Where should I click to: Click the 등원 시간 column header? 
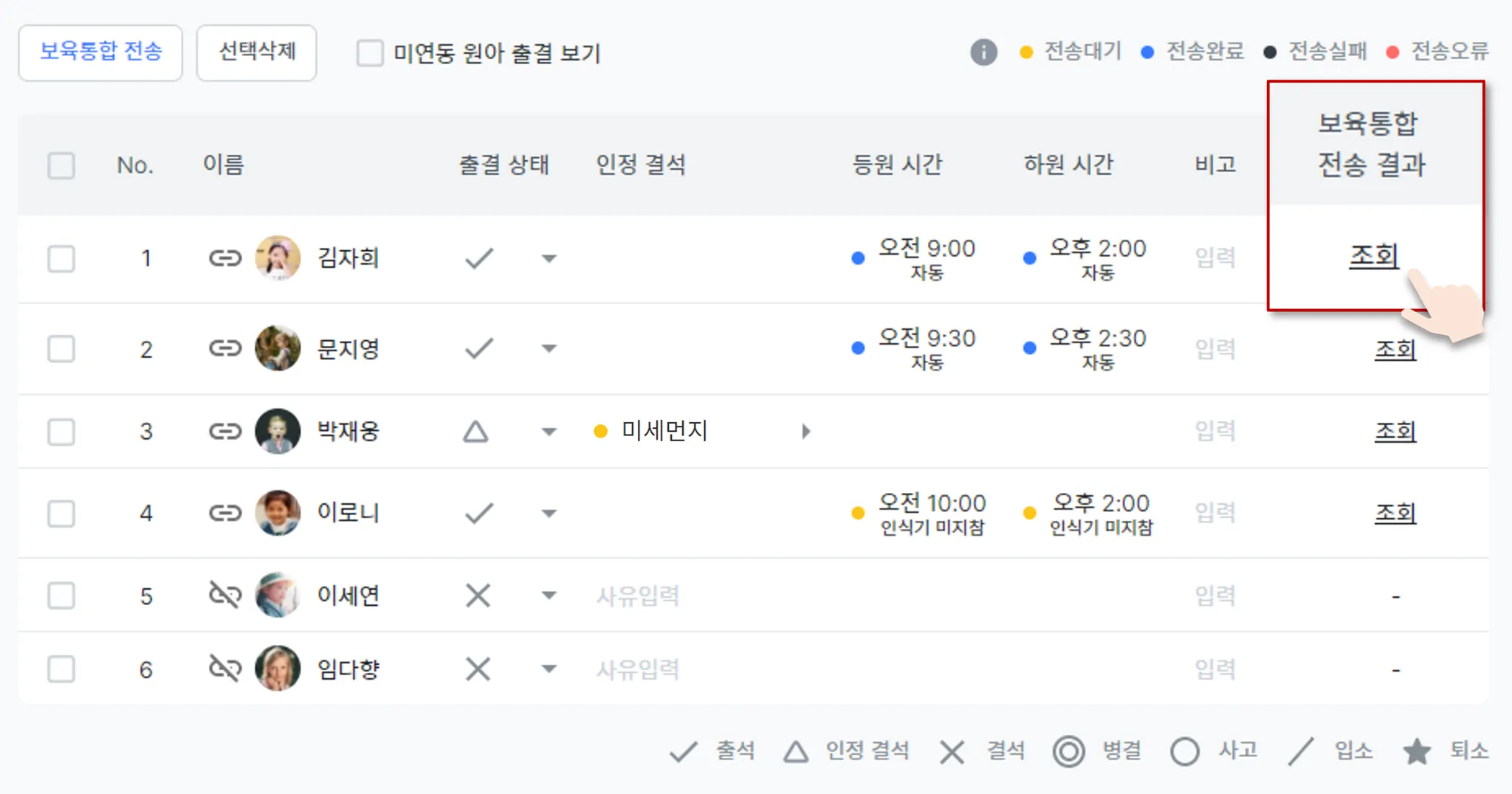897,165
